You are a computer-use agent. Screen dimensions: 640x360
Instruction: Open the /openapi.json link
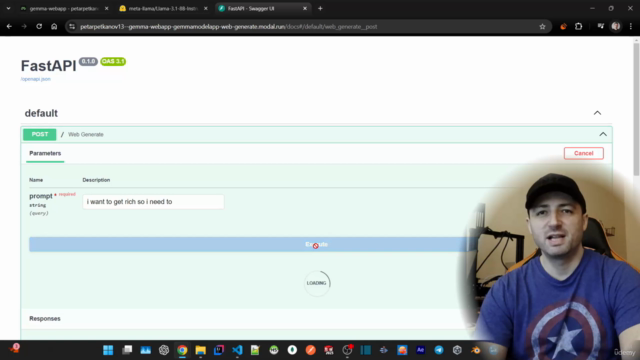36,79
